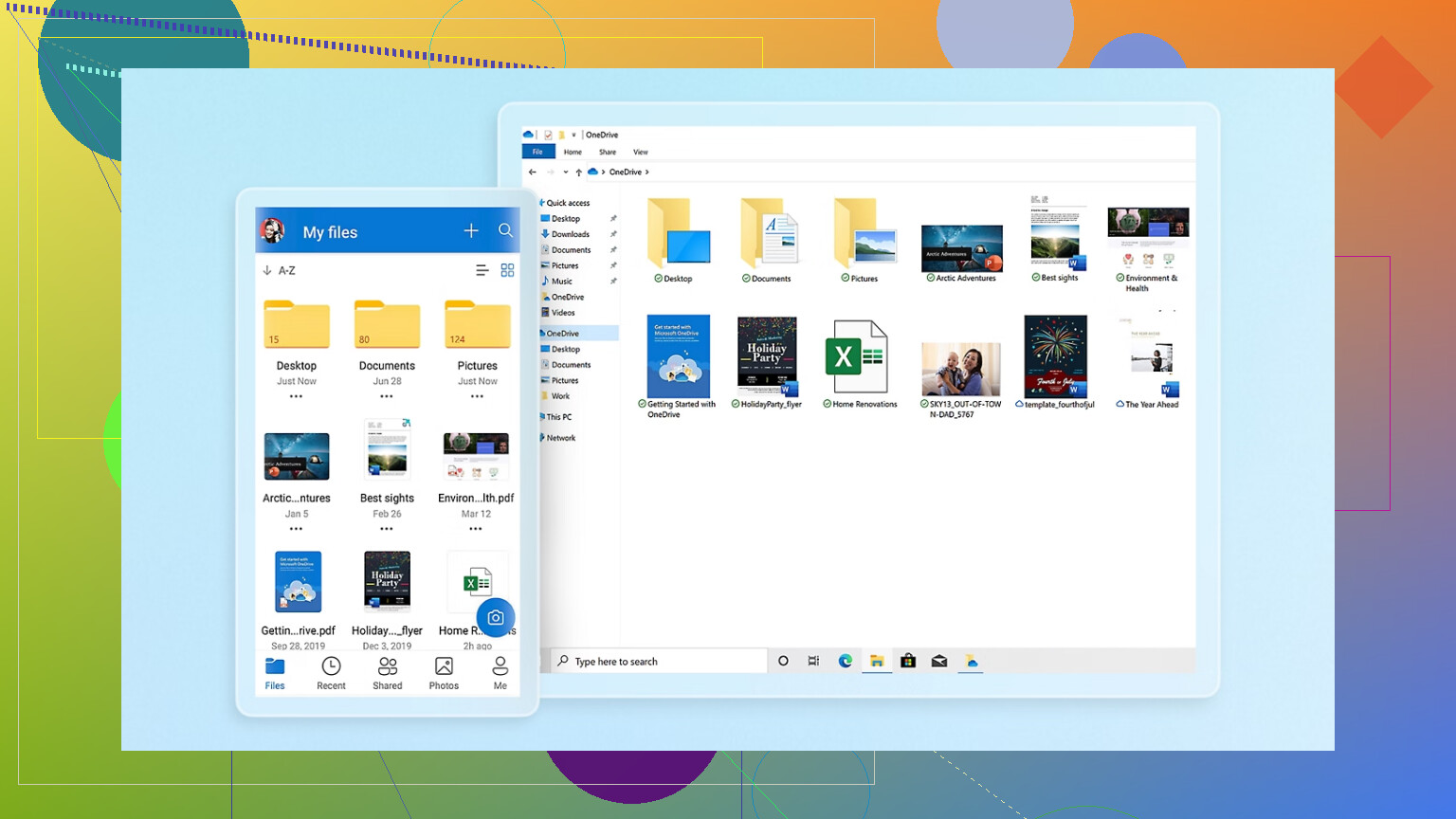Click the Mail icon on the taskbar

click(939, 661)
